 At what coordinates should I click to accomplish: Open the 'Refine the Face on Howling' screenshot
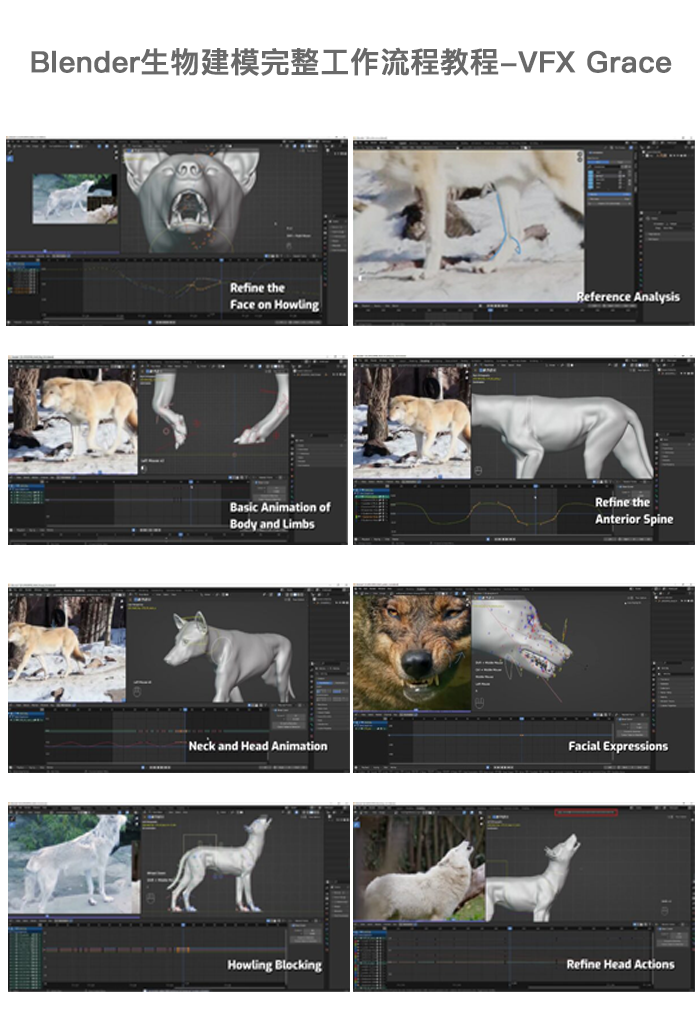(x=177, y=231)
